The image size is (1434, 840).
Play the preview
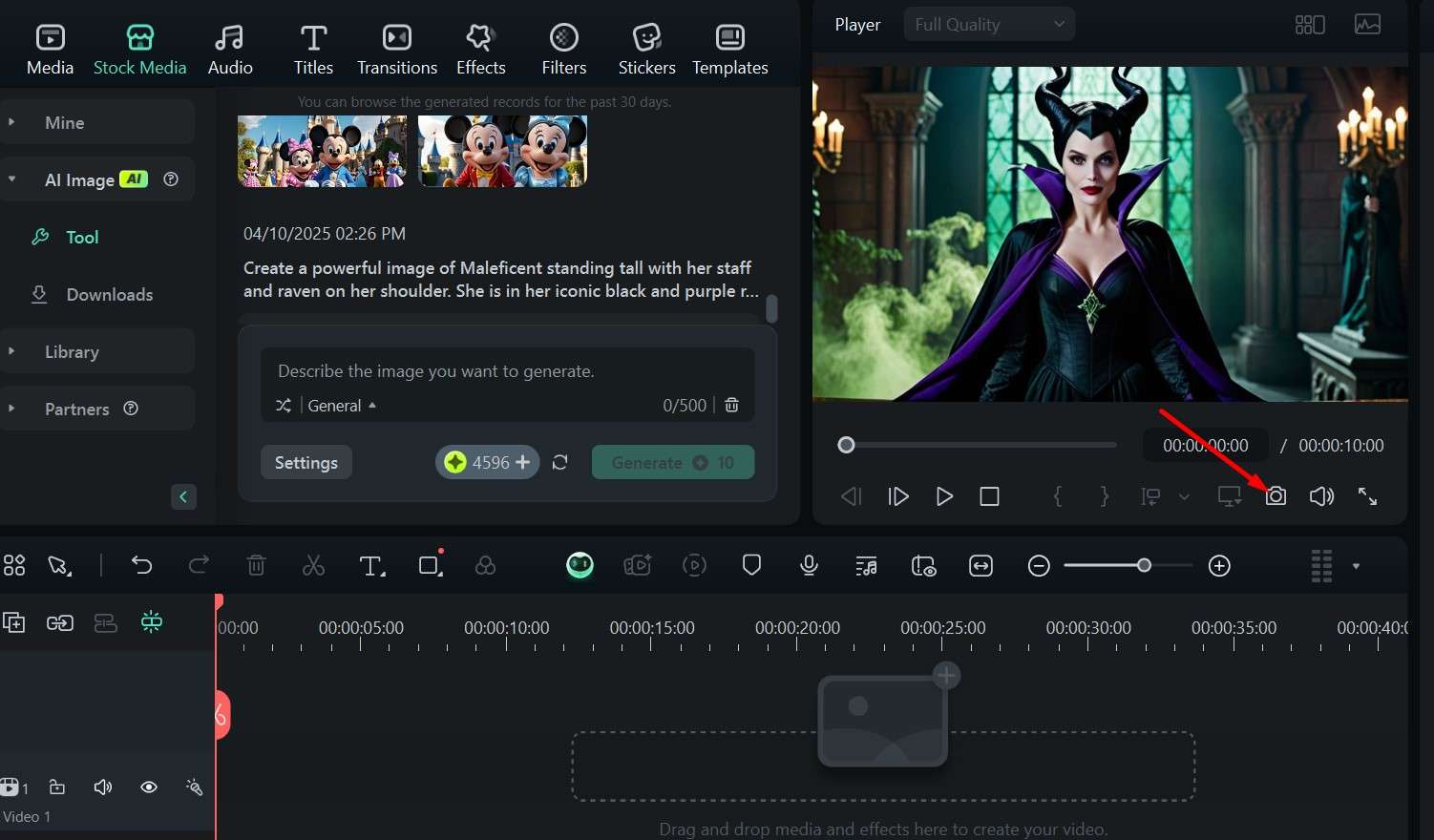pyautogui.click(x=944, y=496)
